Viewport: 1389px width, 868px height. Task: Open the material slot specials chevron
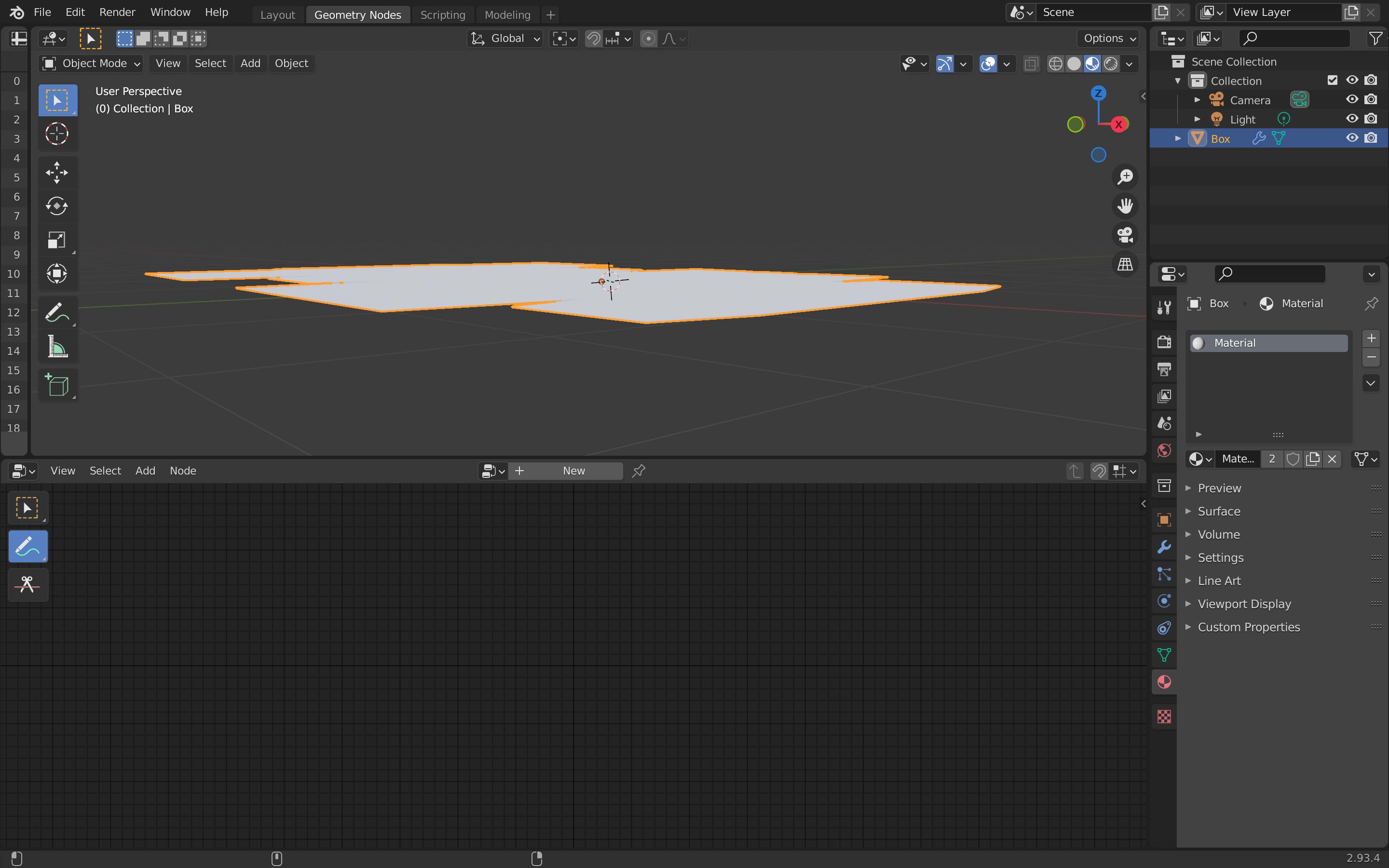pyautogui.click(x=1371, y=383)
